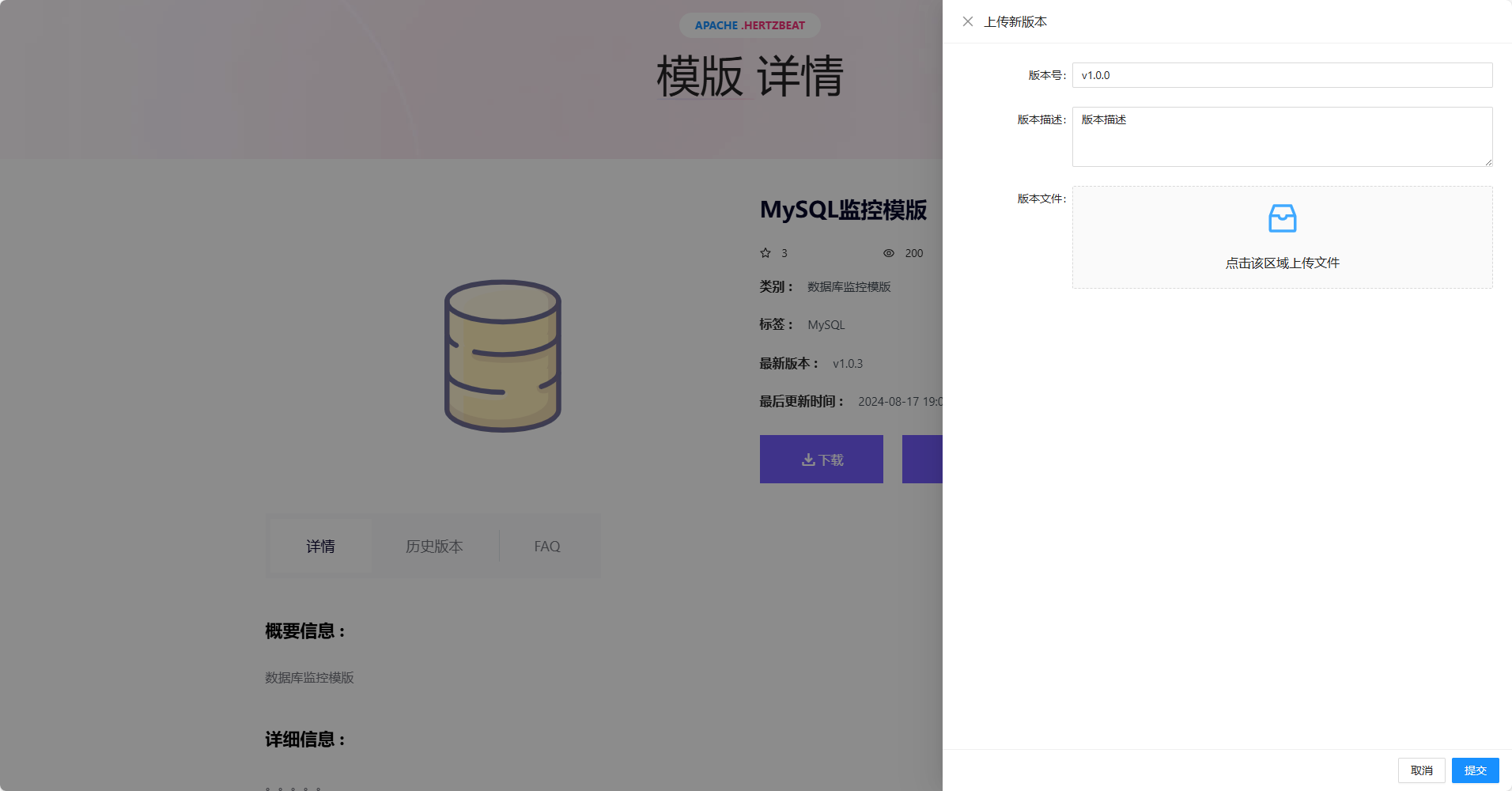Click the MySQL tag value
Viewport: 1512px width, 791px height.
click(826, 325)
